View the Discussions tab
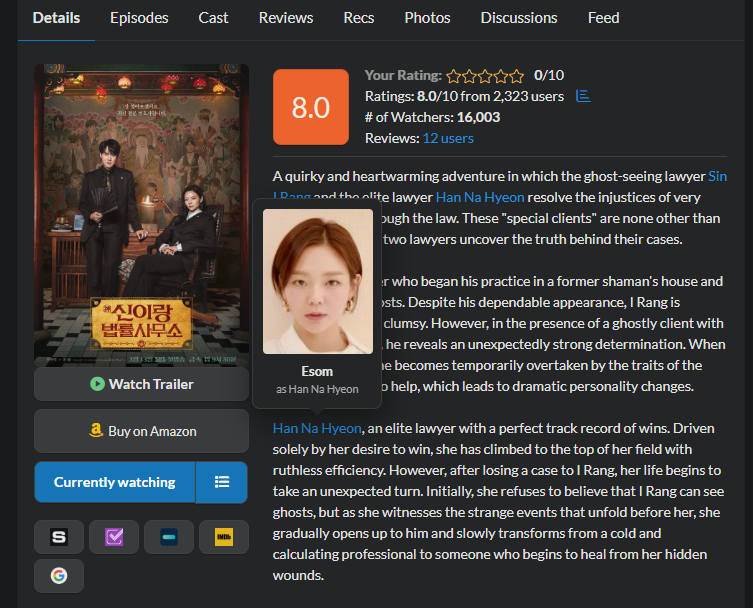 (519, 18)
